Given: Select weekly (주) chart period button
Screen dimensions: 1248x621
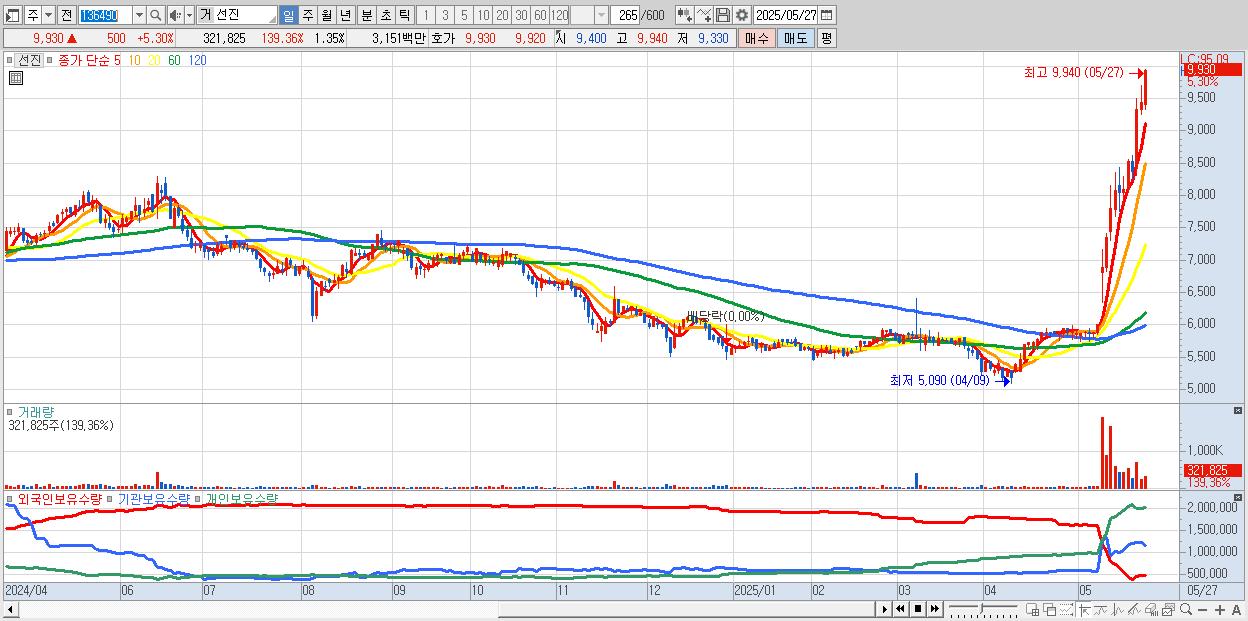Looking at the screenshot, I should coord(307,15).
